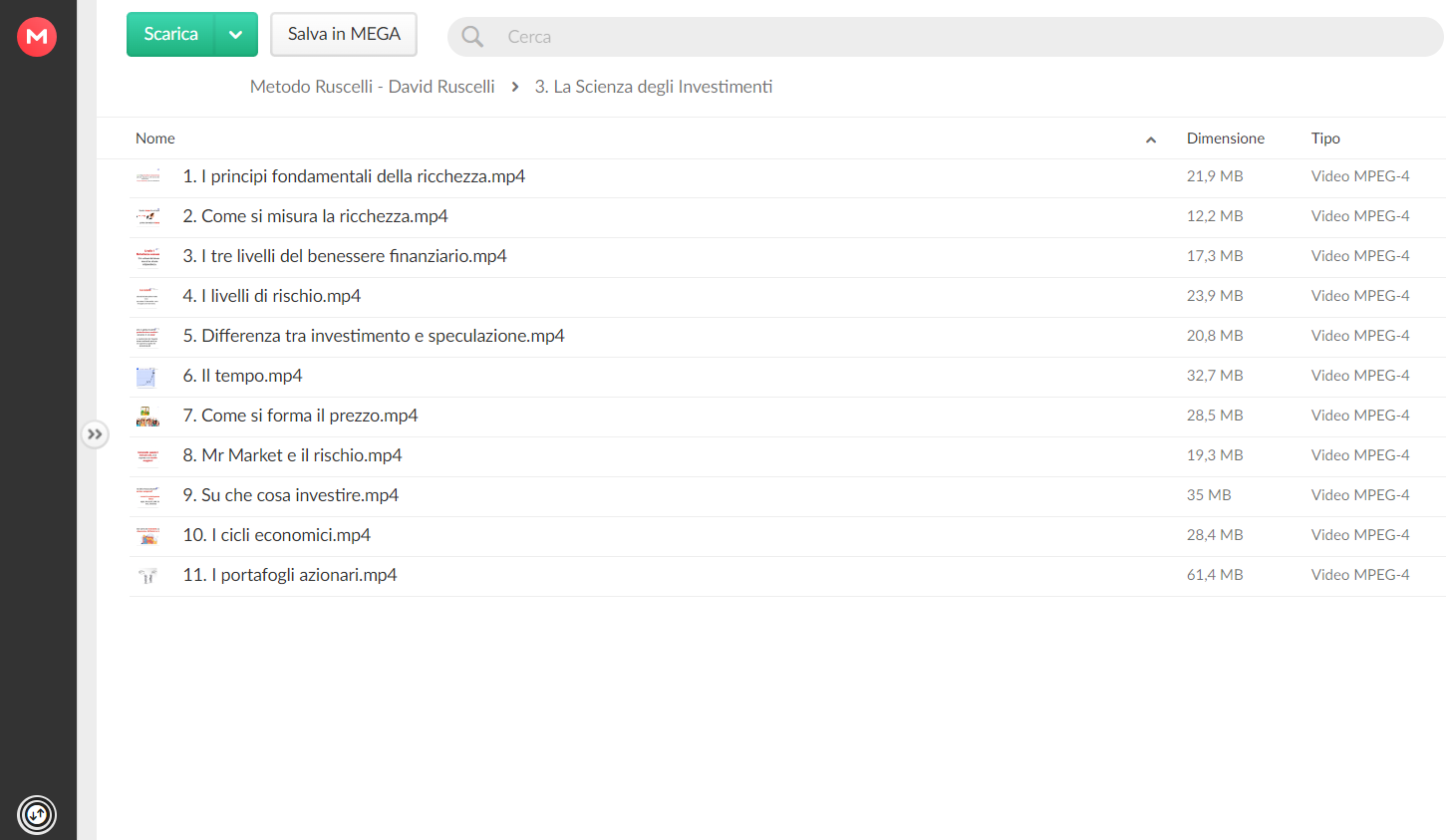Sort files by the Dimensione column
The width and height of the screenshot is (1446, 840).
[1225, 139]
